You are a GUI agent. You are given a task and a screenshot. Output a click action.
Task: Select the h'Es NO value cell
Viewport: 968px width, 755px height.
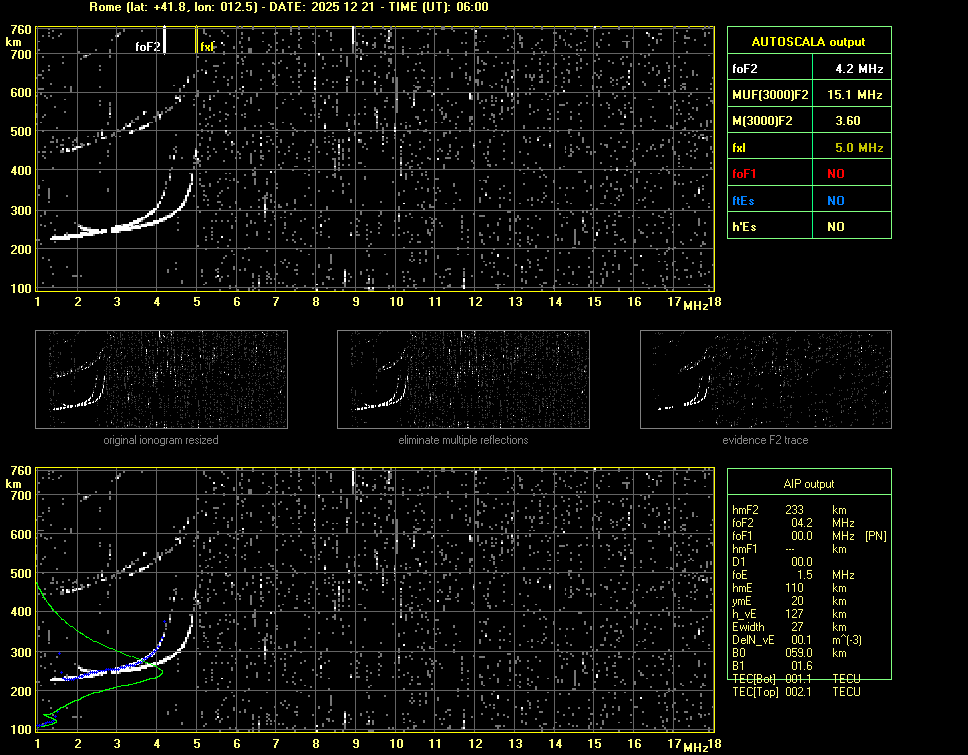(x=835, y=227)
